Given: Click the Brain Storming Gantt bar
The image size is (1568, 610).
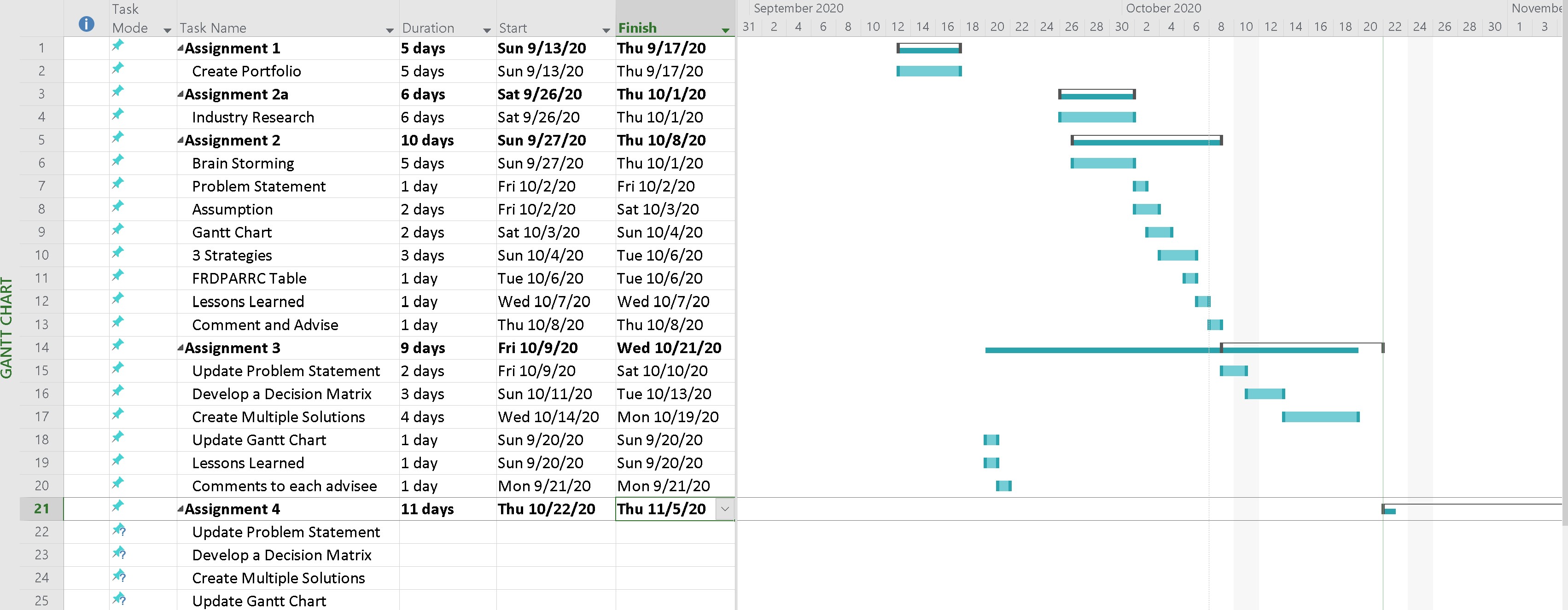Looking at the screenshot, I should coord(1103,163).
